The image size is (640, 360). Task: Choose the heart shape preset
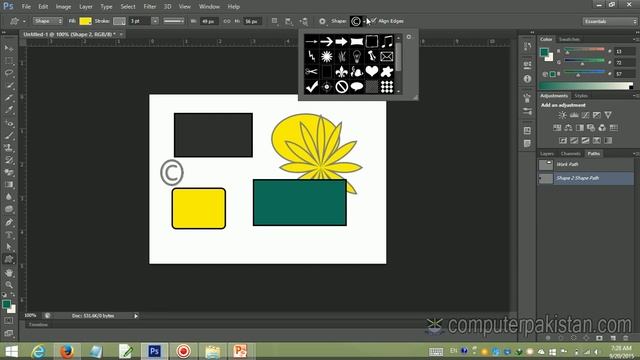371,71
